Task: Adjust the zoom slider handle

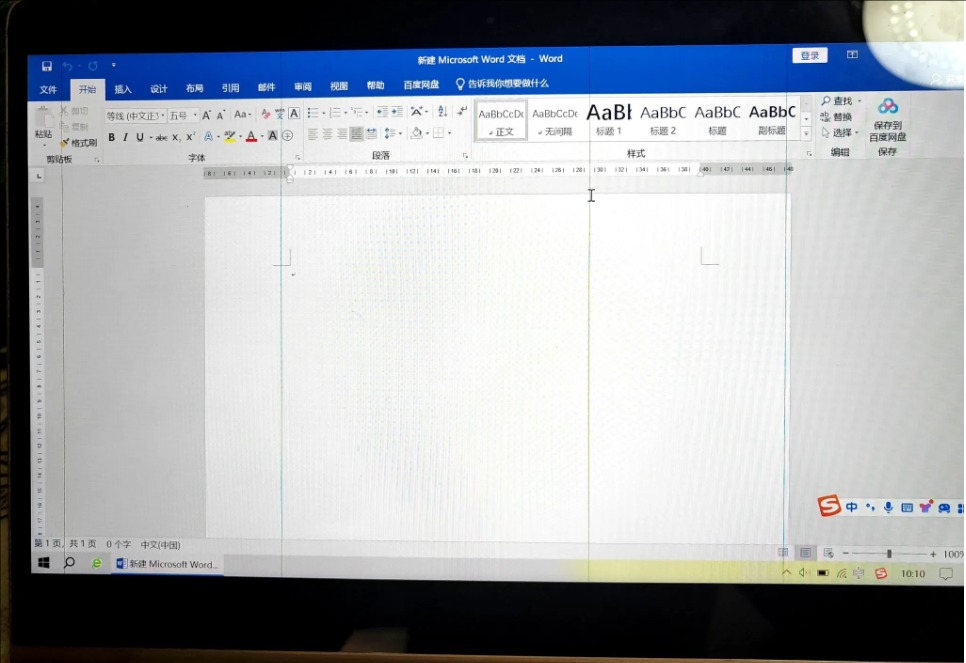Action: (x=889, y=554)
